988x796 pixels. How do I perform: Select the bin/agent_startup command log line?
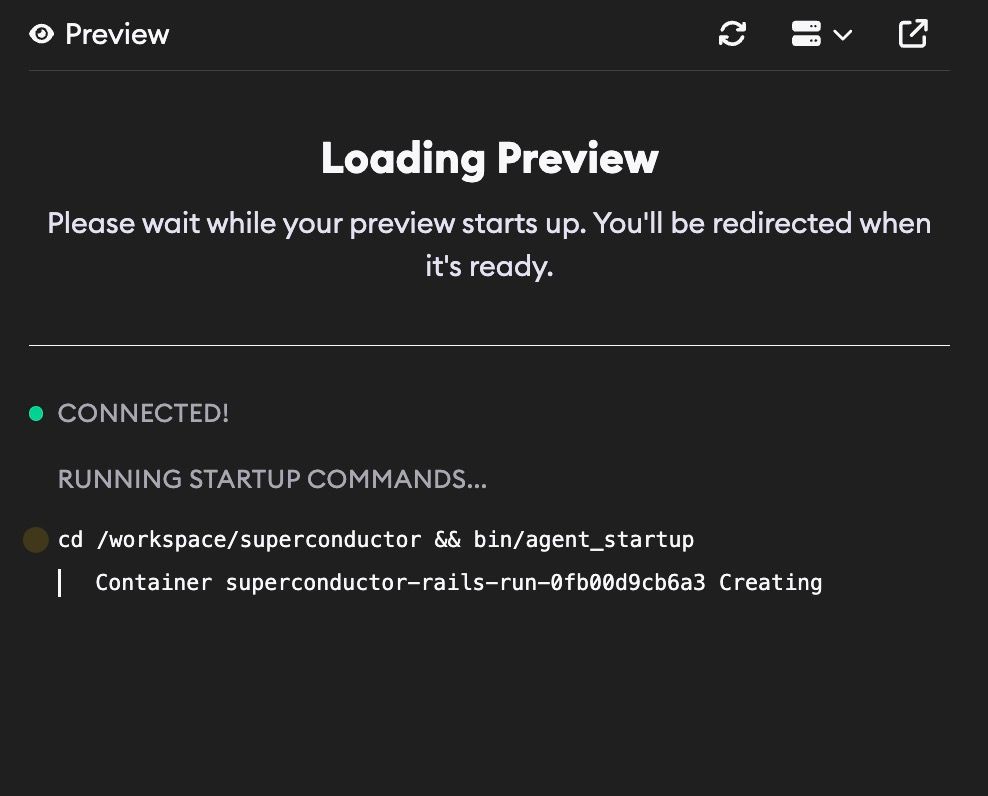tap(376, 539)
